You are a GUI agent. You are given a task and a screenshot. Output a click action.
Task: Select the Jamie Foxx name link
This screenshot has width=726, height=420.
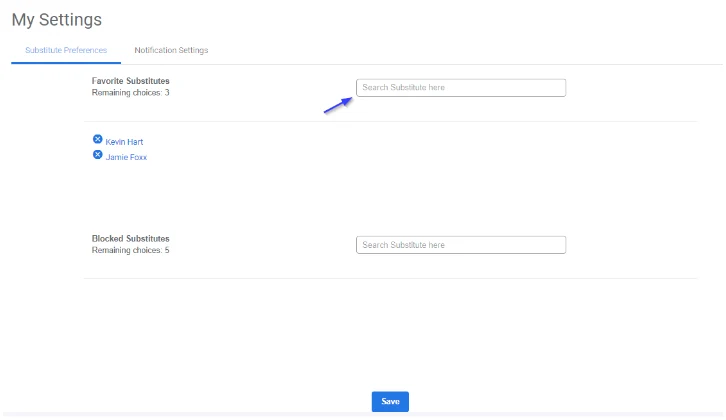click(126, 157)
